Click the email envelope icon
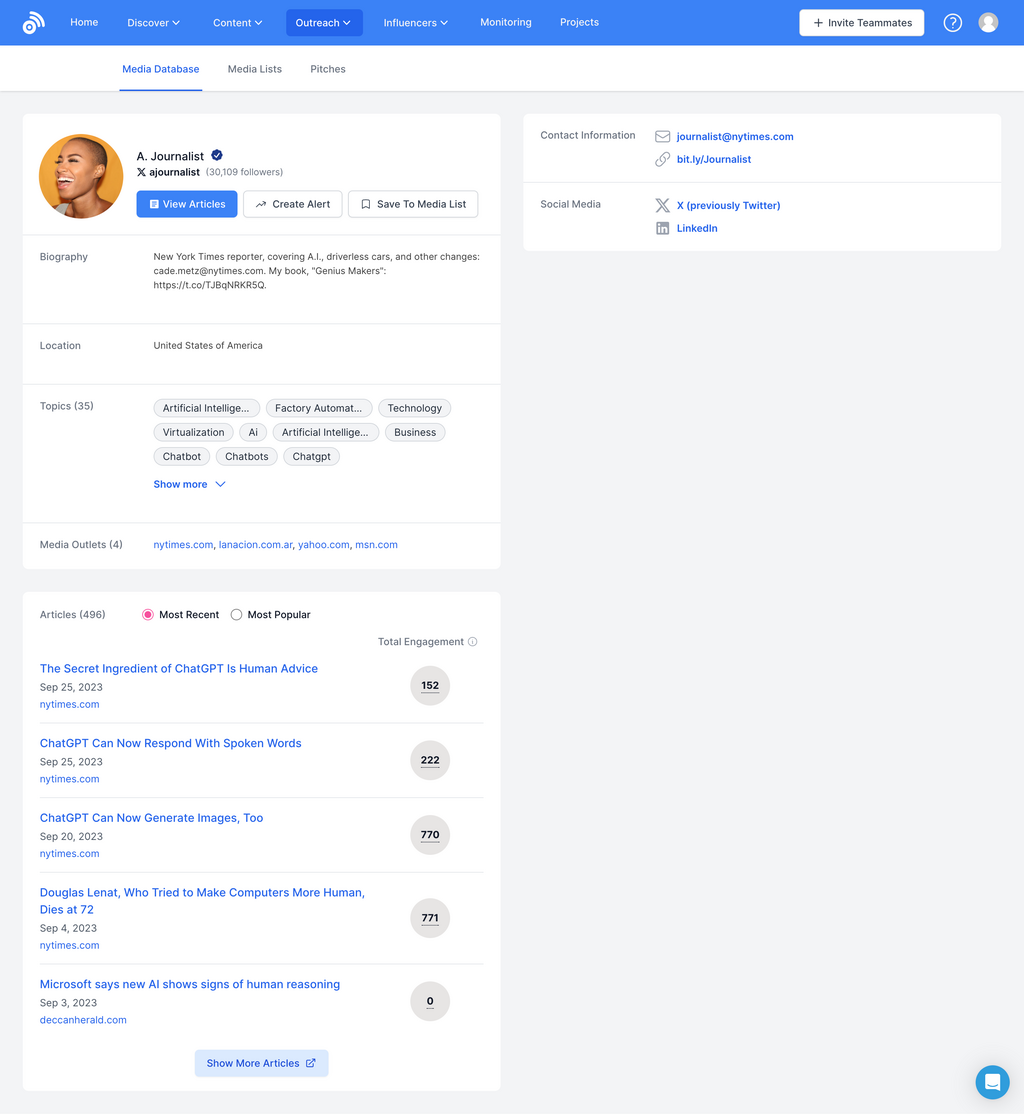This screenshot has width=1024, height=1114. click(662, 136)
